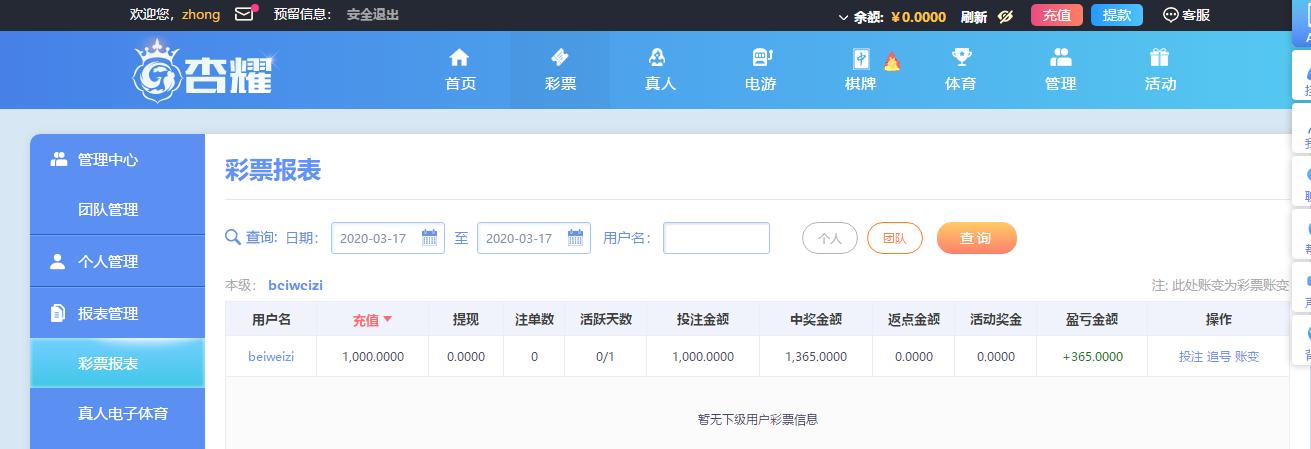Open 账变 link for beiweizi
The image size is (1311, 449).
1247,356
